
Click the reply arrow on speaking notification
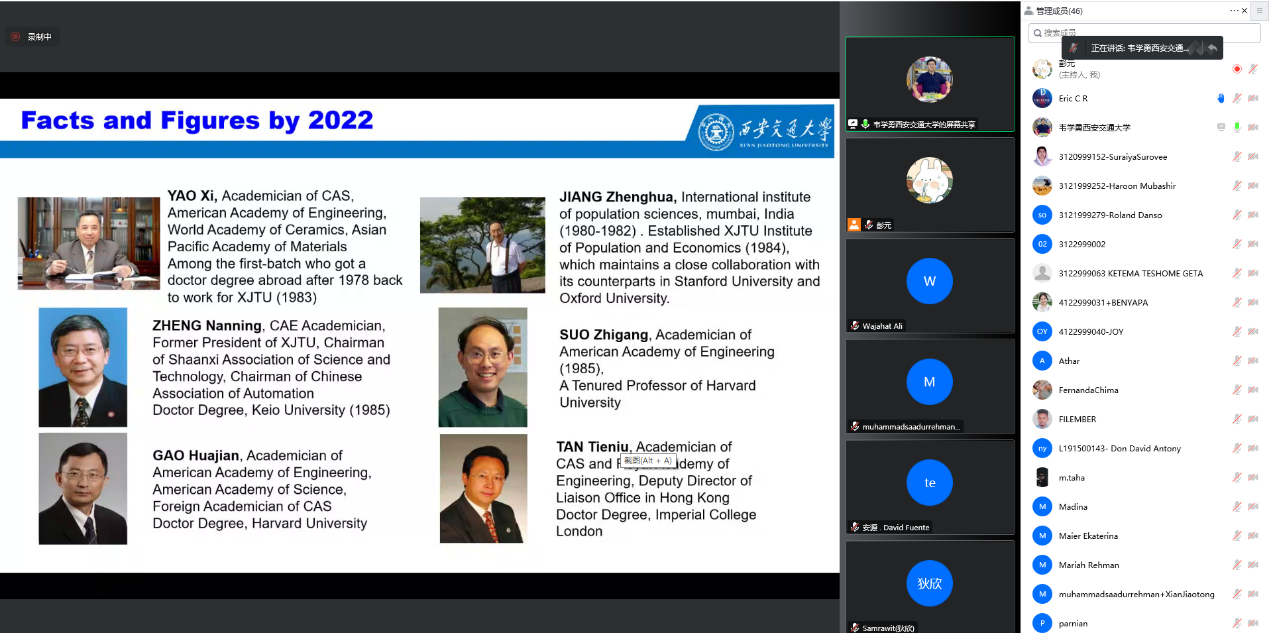point(1212,47)
